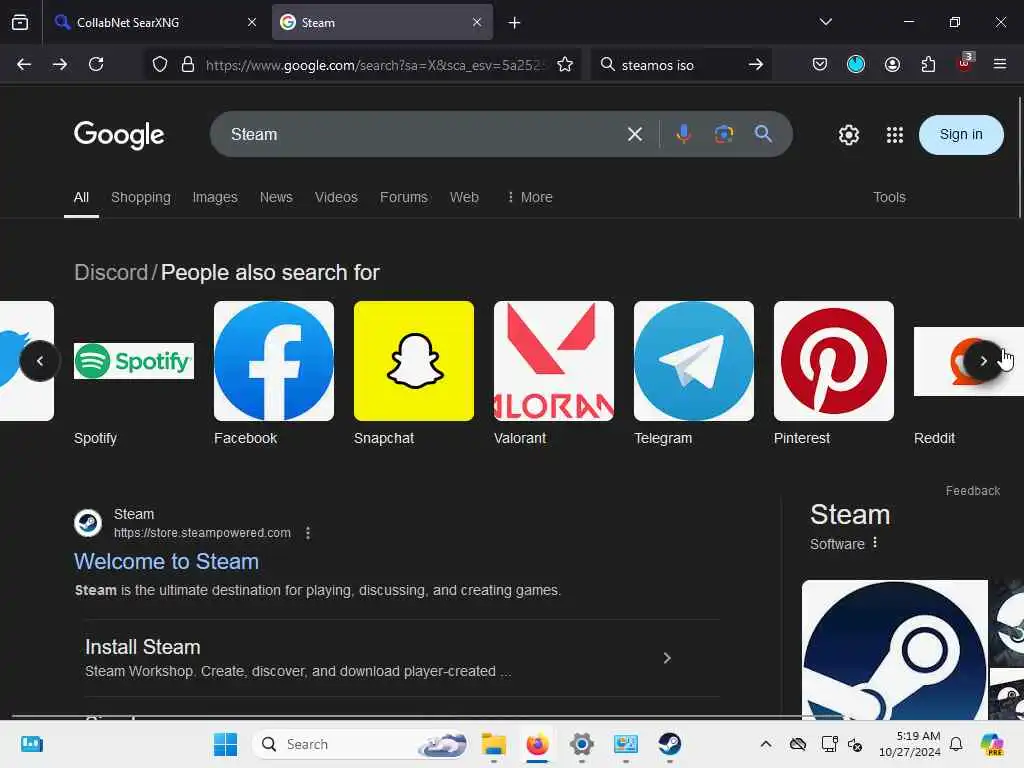Select Images results tab
Image resolution: width=1024 pixels, height=768 pixels.
click(215, 197)
